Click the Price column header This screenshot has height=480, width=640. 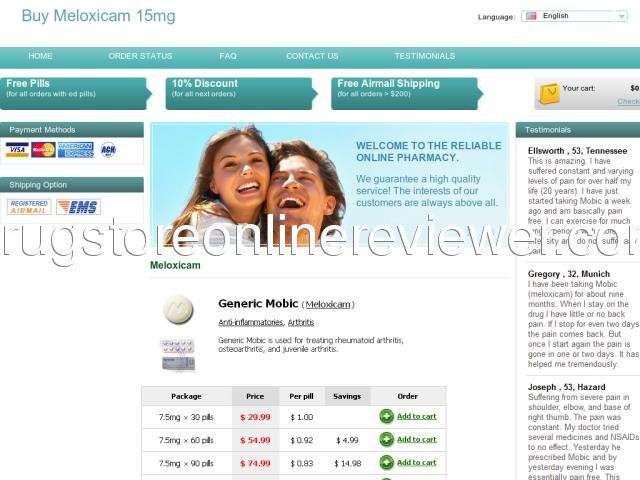(x=255, y=396)
